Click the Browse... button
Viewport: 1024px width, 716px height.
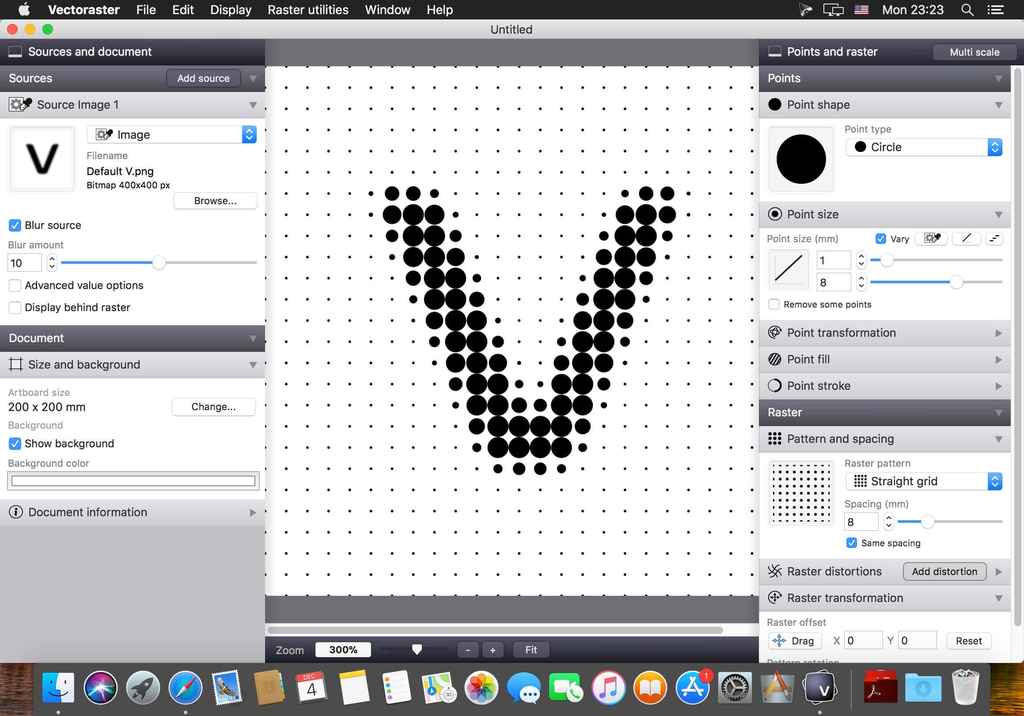point(215,201)
